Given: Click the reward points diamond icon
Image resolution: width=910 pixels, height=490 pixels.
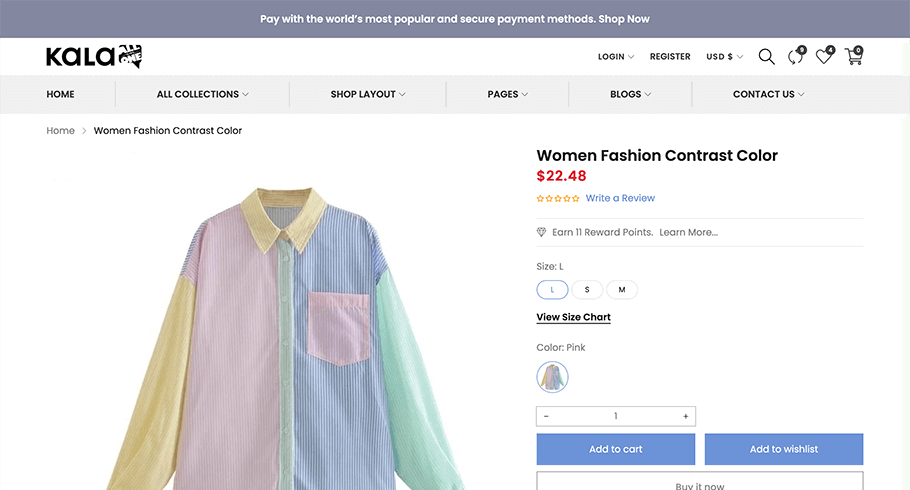Looking at the screenshot, I should pos(541,232).
